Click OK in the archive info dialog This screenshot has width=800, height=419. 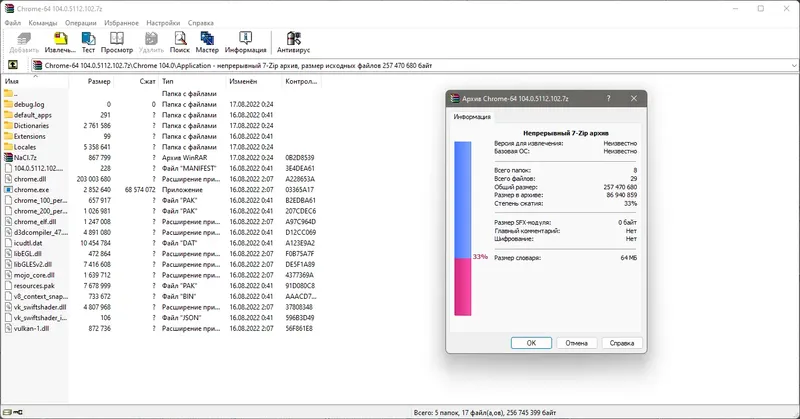pyautogui.click(x=531, y=343)
